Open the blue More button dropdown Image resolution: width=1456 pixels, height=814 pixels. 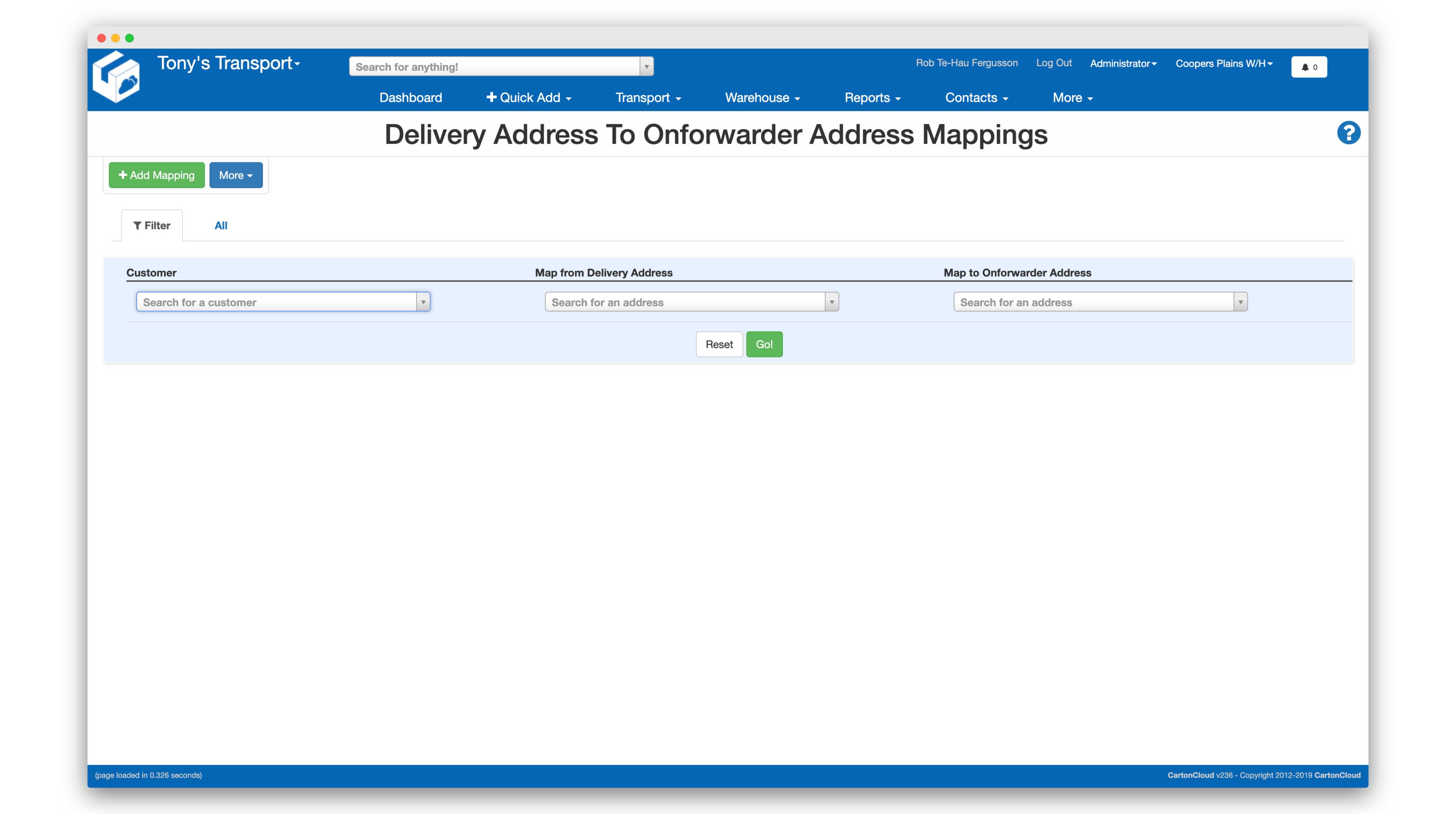(236, 175)
